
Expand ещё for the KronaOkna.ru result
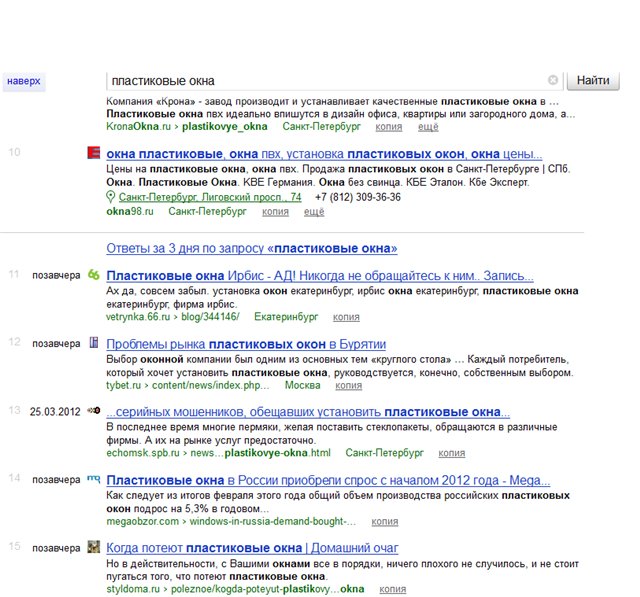point(428,127)
